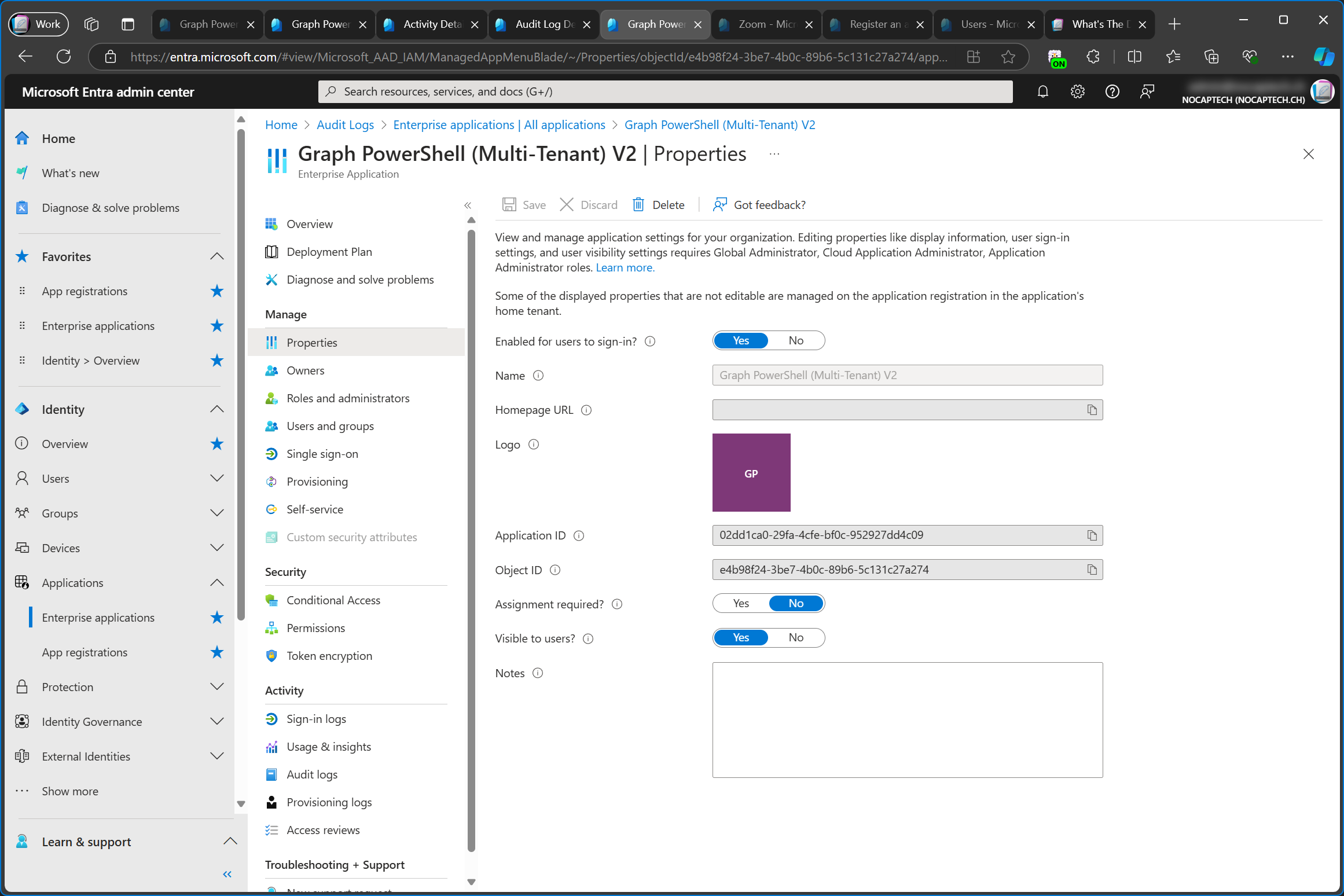Expand the Devices nav group

coord(217,548)
